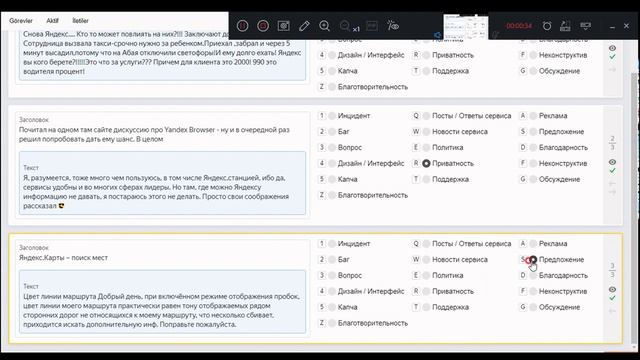Image resolution: width=640 pixels, height=360 pixels.
Task: Select Капча for the Яндекс.Карты card
Action: [332, 307]
